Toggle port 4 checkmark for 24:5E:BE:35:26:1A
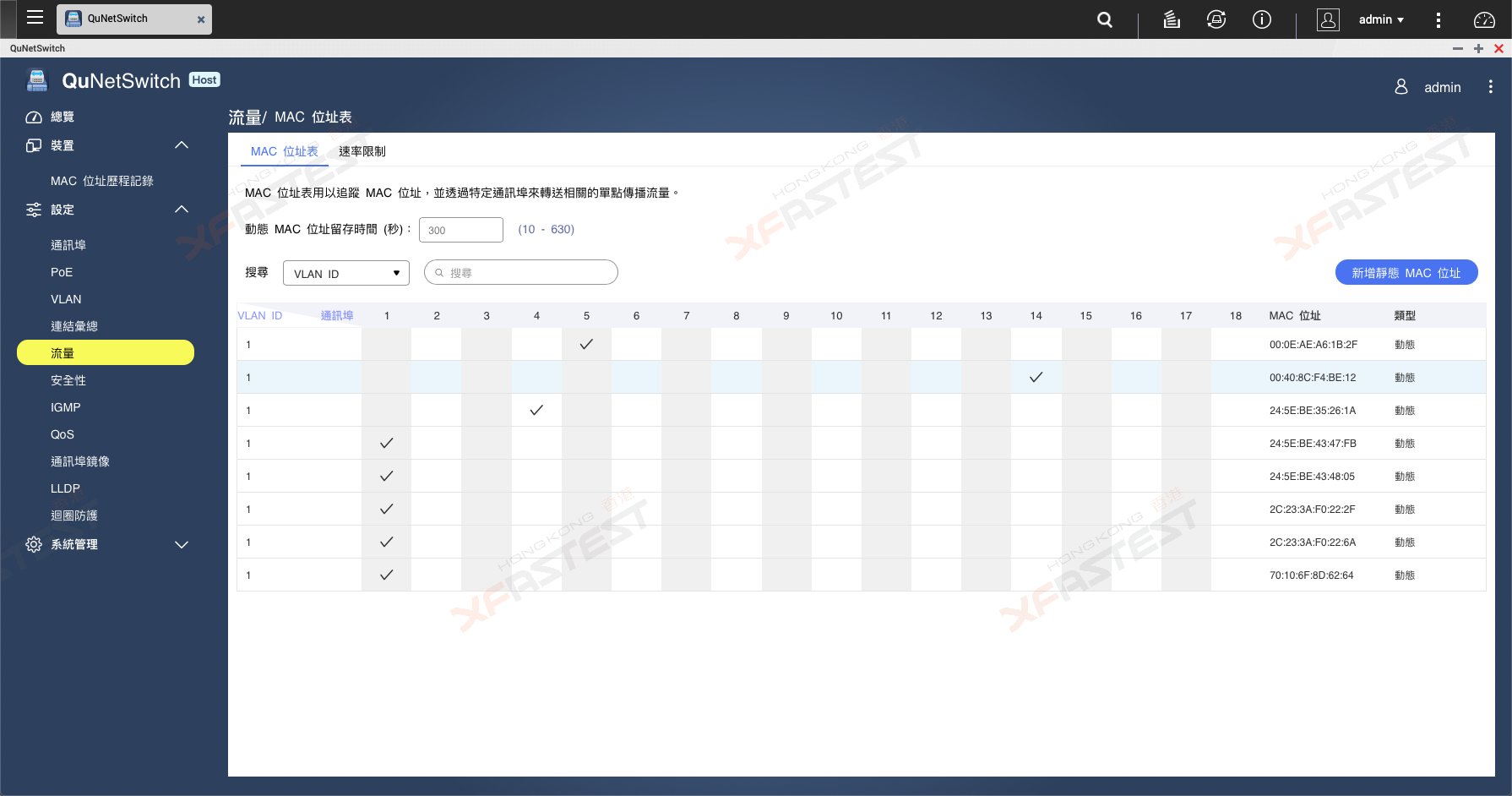Screen dimensions: 1512x796 (x=536, y=410)
